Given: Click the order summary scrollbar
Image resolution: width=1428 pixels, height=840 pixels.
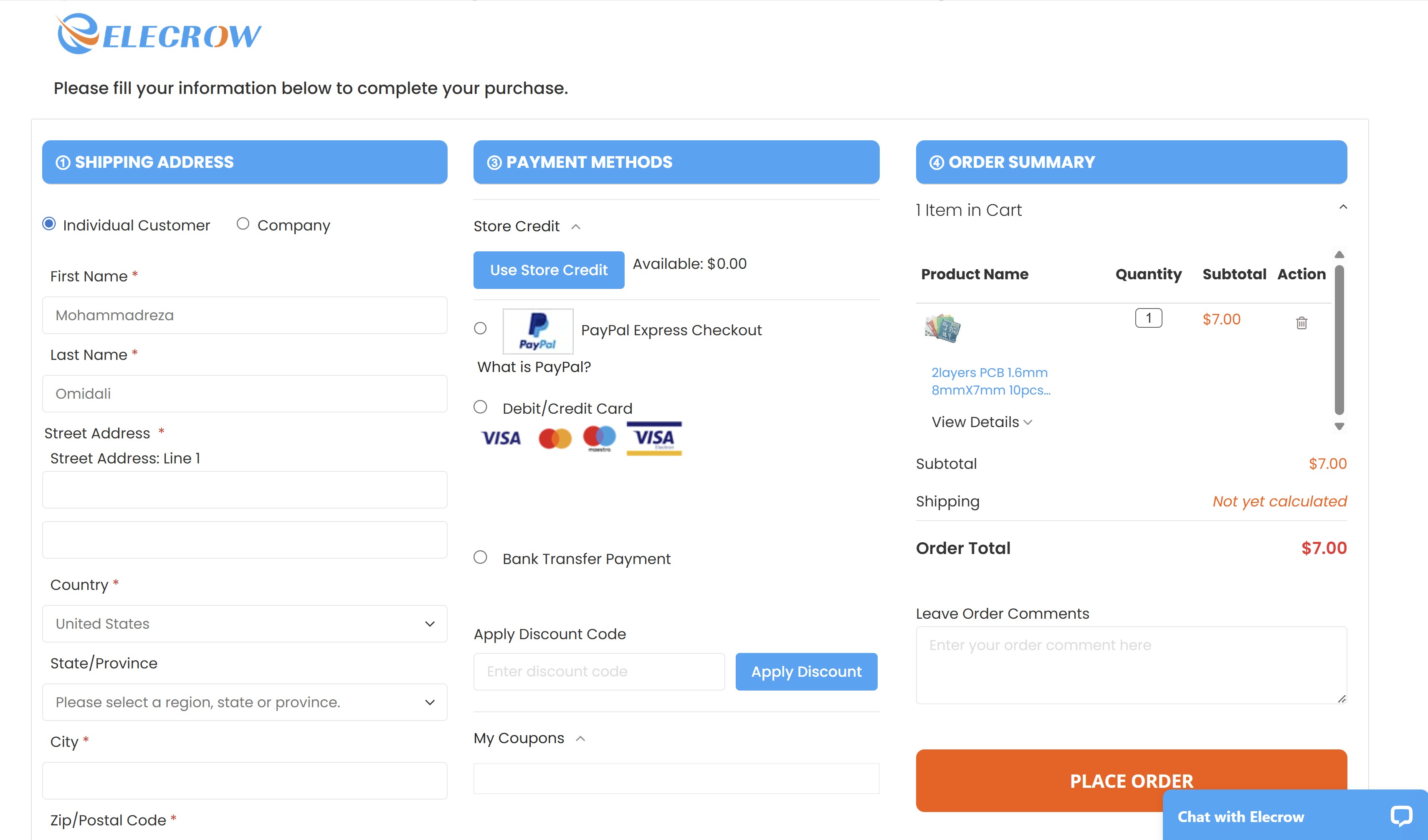Looking at the screenshot, I should [1339, 340].
